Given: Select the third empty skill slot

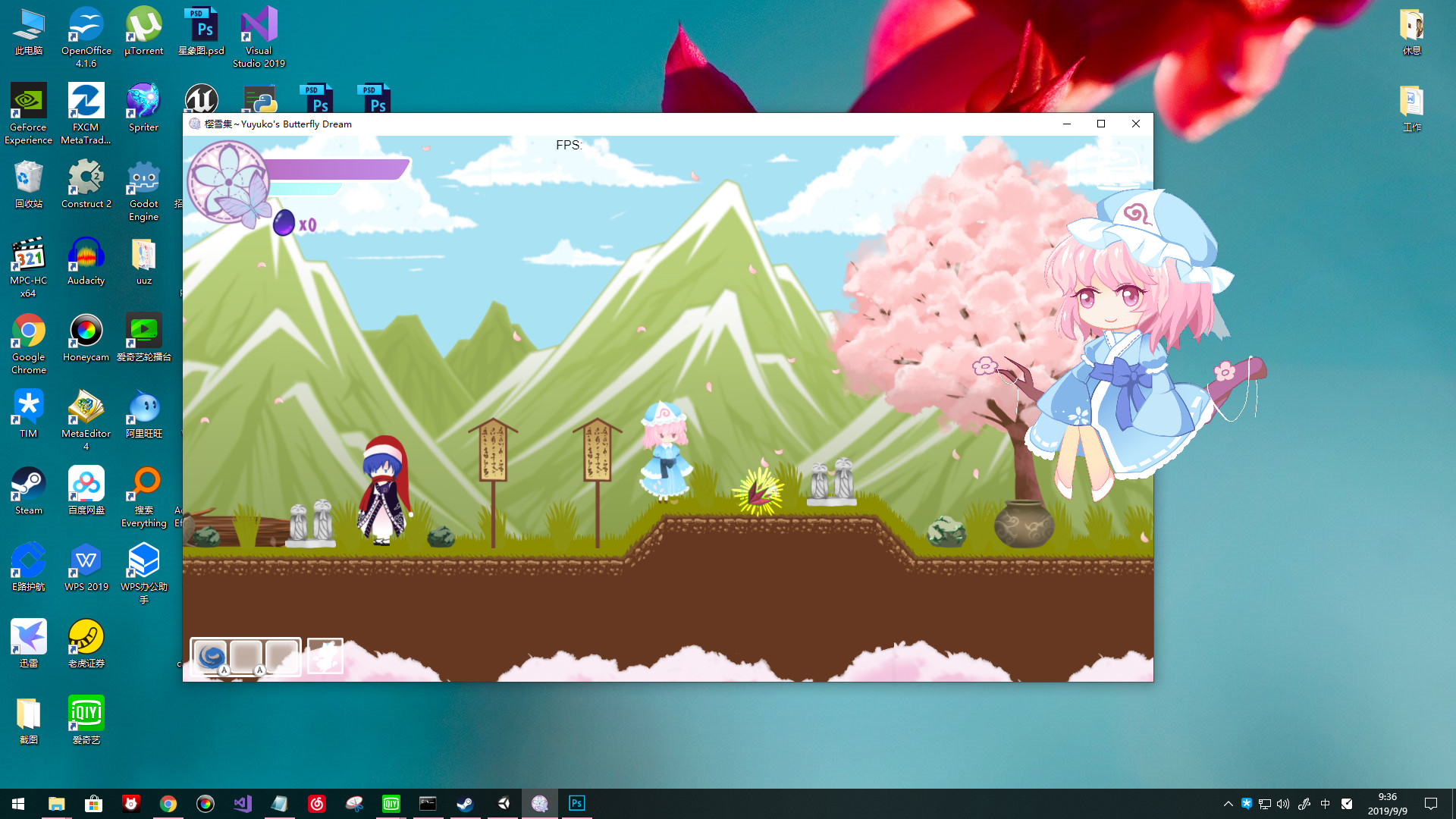Looking at the screenshot, I should tap(283, 655).
